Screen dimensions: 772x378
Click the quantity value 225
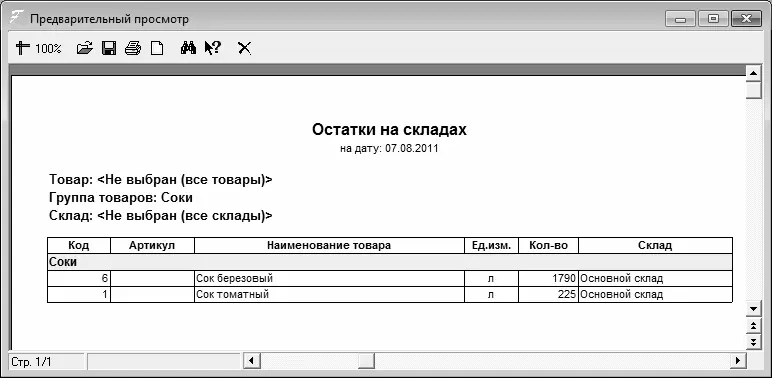click(567, 295)
